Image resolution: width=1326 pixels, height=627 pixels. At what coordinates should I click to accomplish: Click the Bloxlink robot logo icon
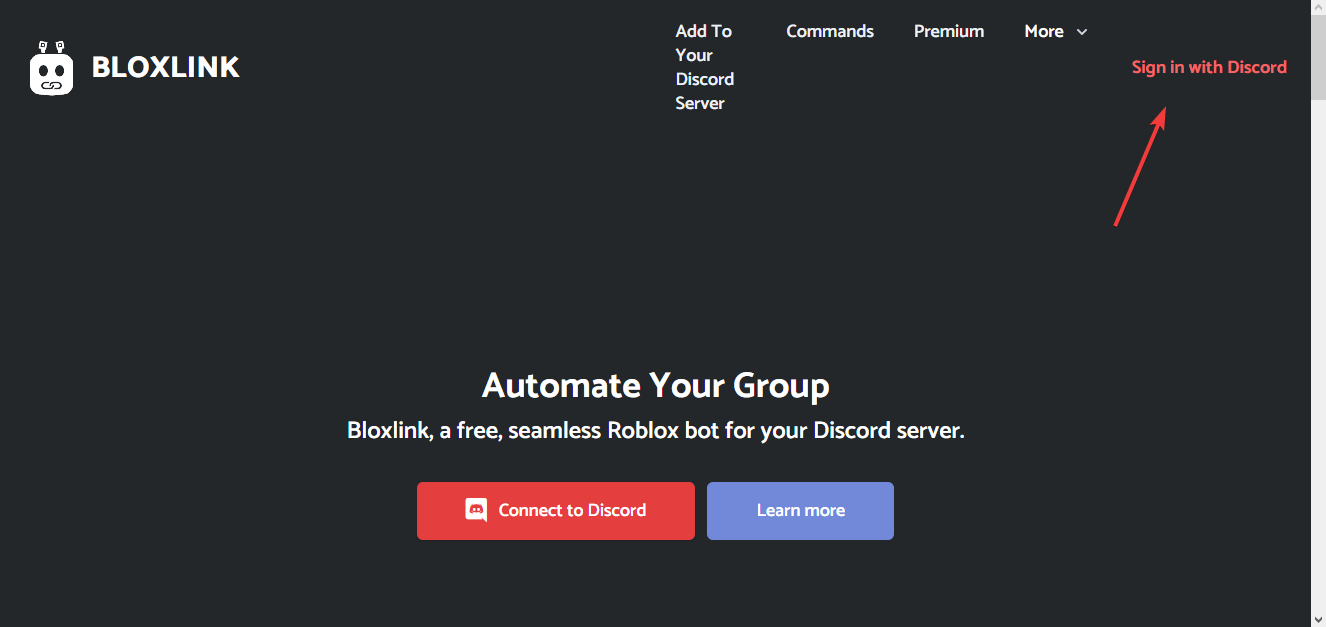52,68
